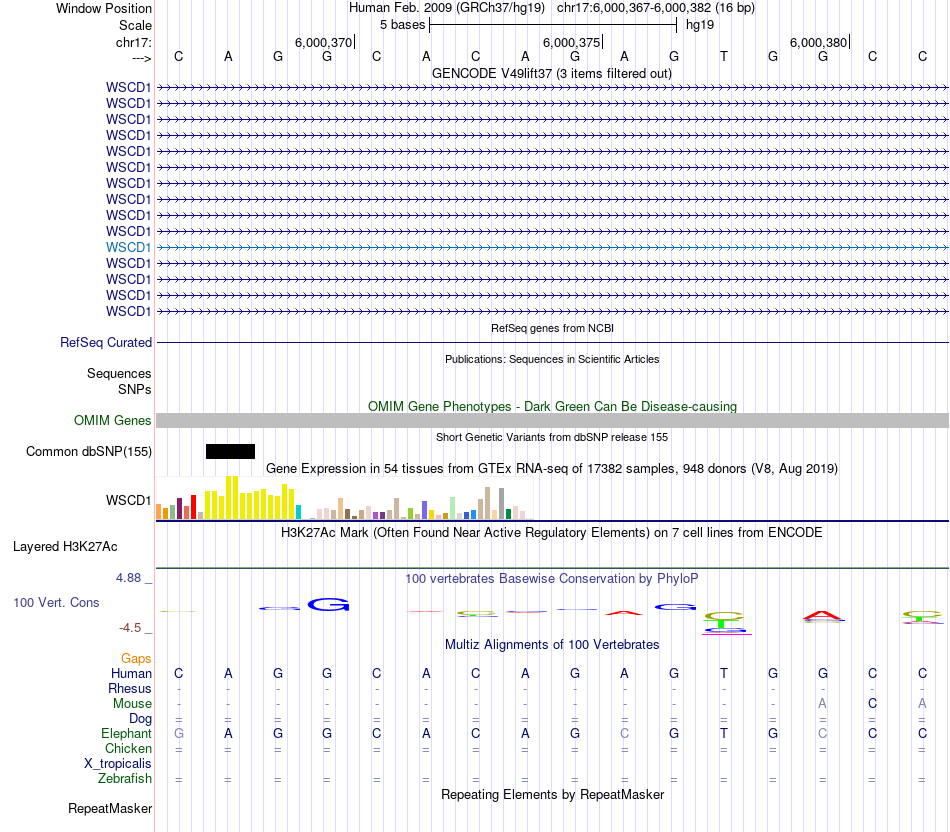
Task: Open the WSCD1 GTEx expression bar chart
Action: click(x=345, y=498)
